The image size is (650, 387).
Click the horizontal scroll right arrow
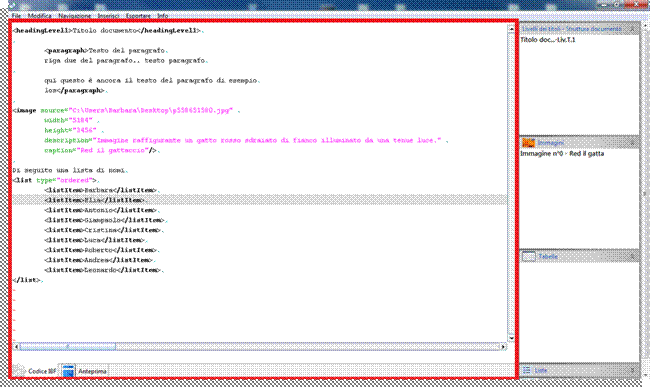pyautogui.click(x=503, y=346)
